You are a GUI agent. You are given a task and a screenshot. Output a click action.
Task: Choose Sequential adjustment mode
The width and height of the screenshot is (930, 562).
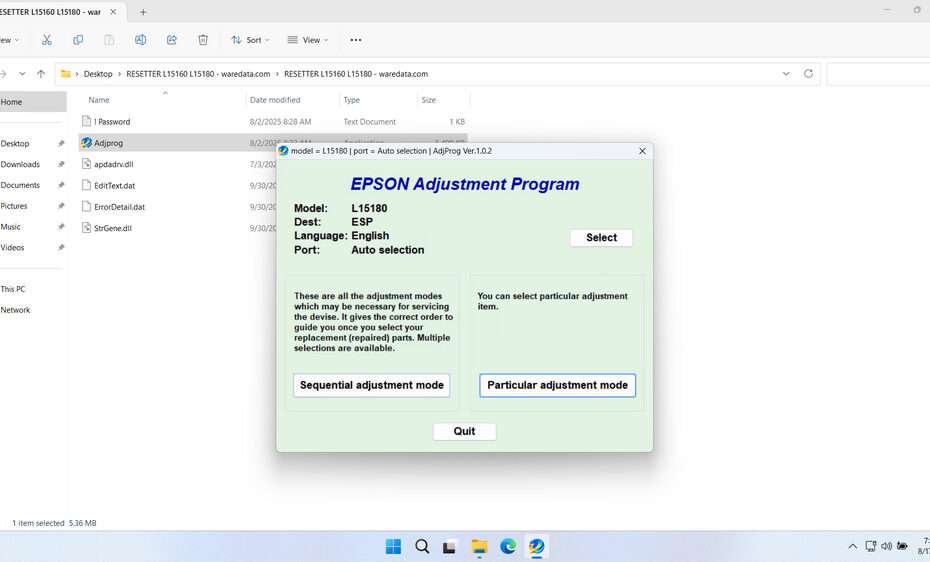click(x=371, y=385)
